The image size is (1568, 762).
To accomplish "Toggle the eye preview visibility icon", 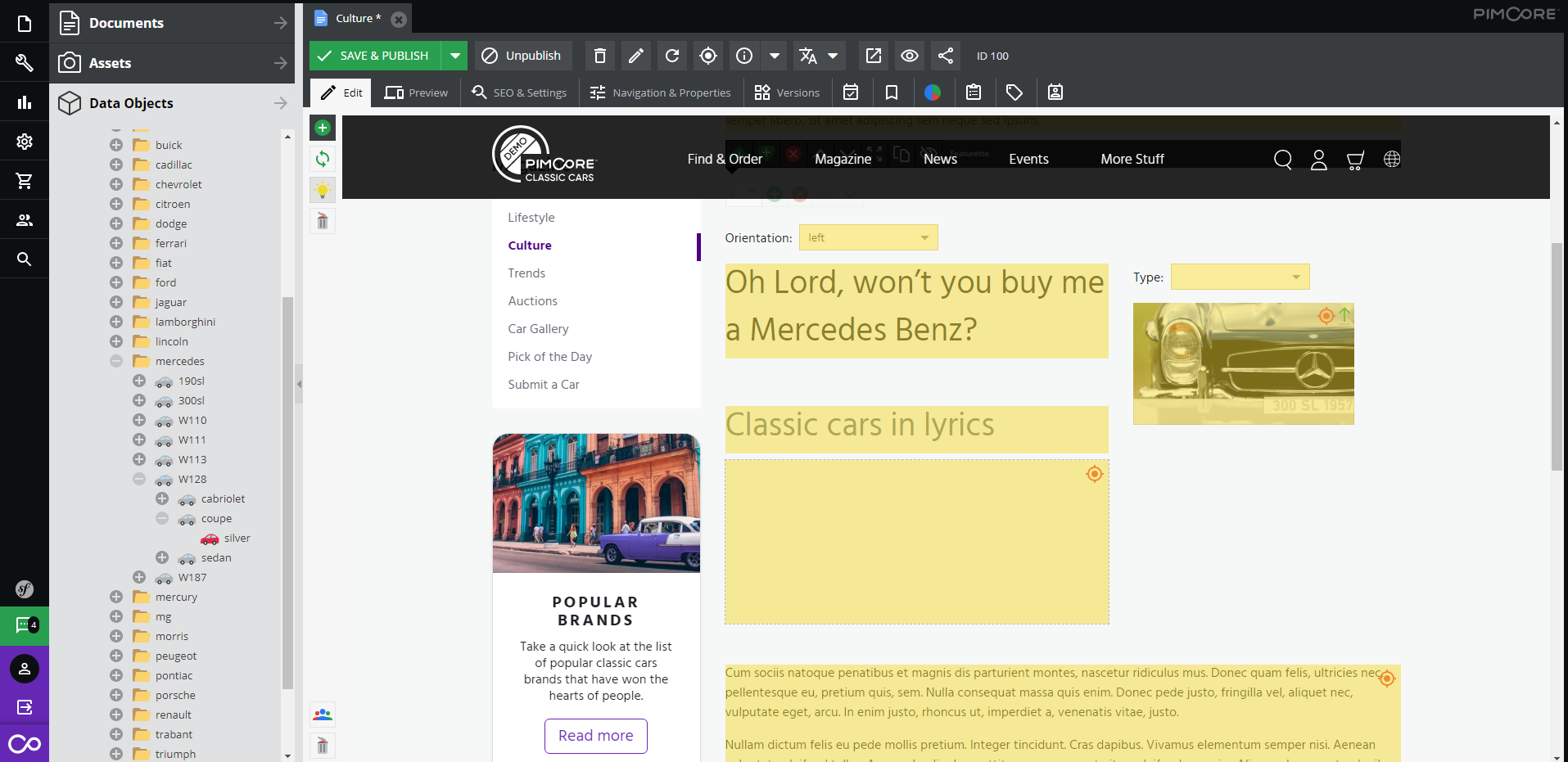I will [910, 56].
